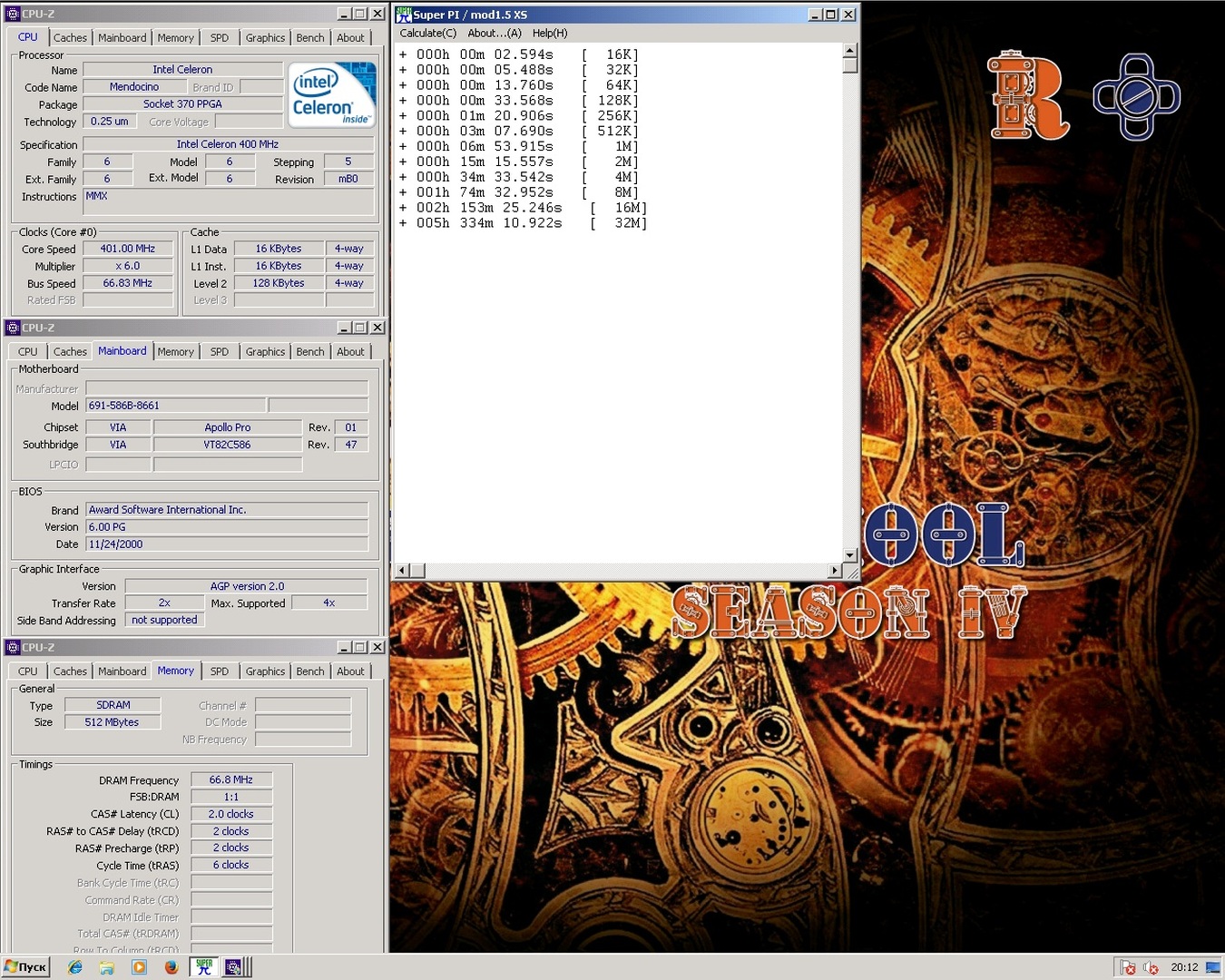Image resolution: width=1225 pixels, height=980 pixels.
Task: Select Graphics tab in middle CPU-Z window
Action: tap(265, 352)
